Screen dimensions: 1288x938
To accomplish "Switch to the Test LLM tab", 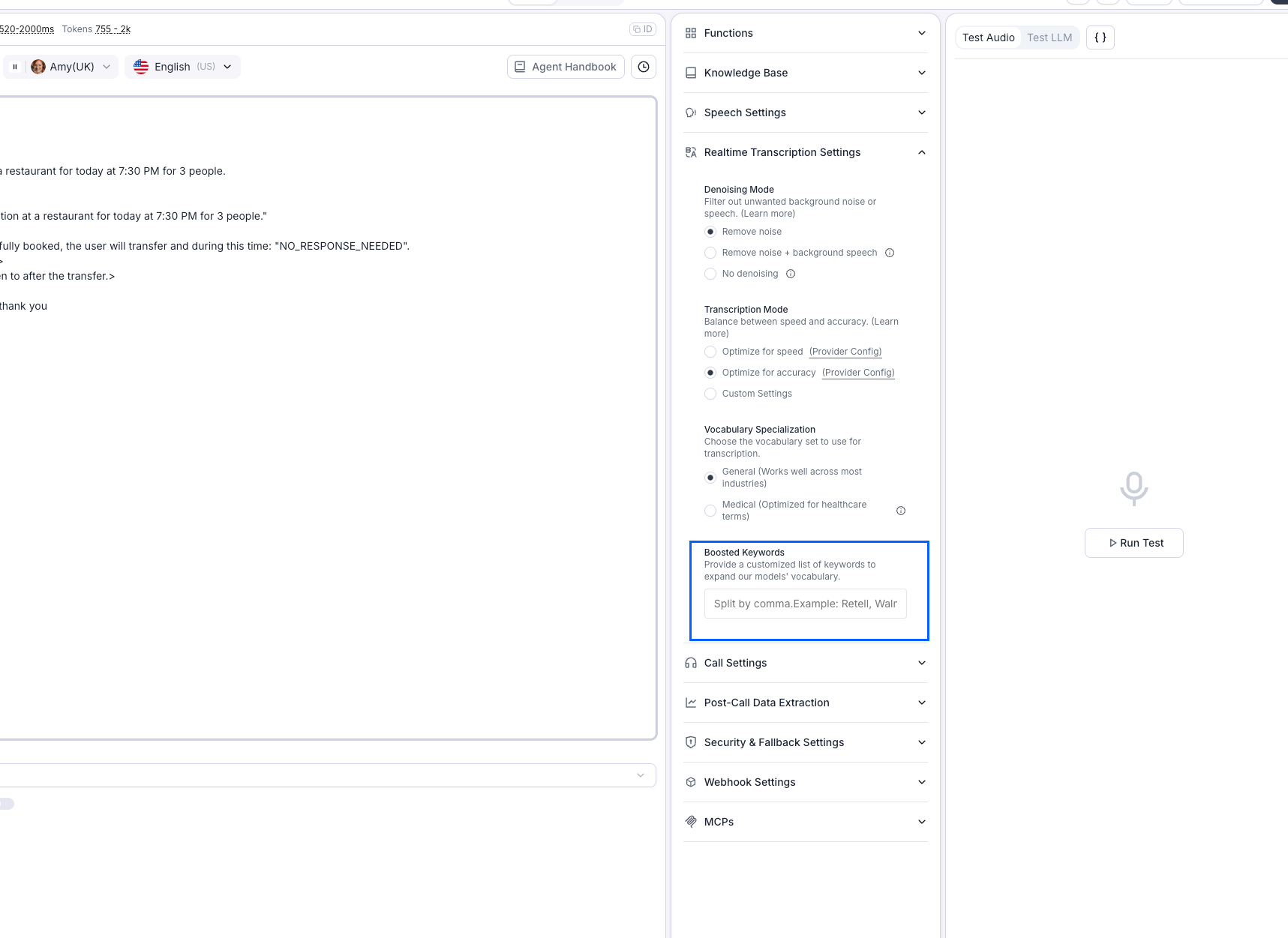I will (1049, 37).
